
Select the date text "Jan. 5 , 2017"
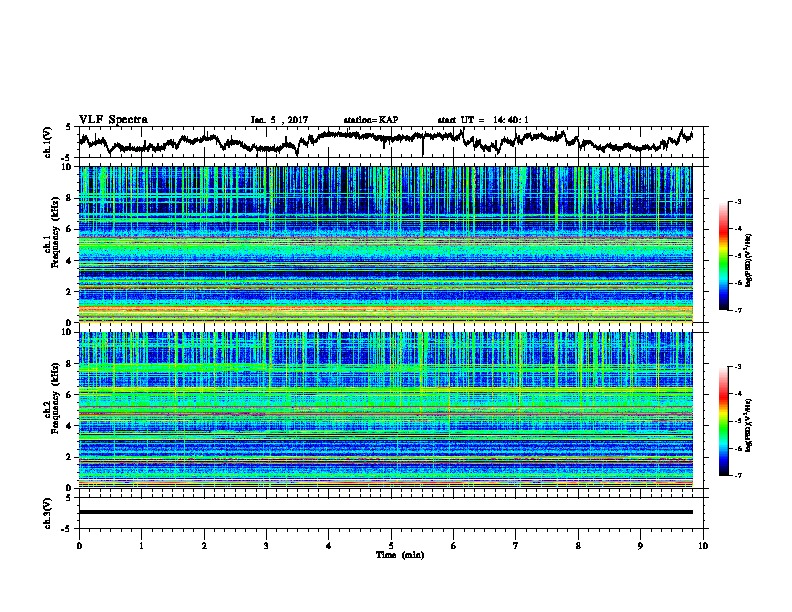279,120
